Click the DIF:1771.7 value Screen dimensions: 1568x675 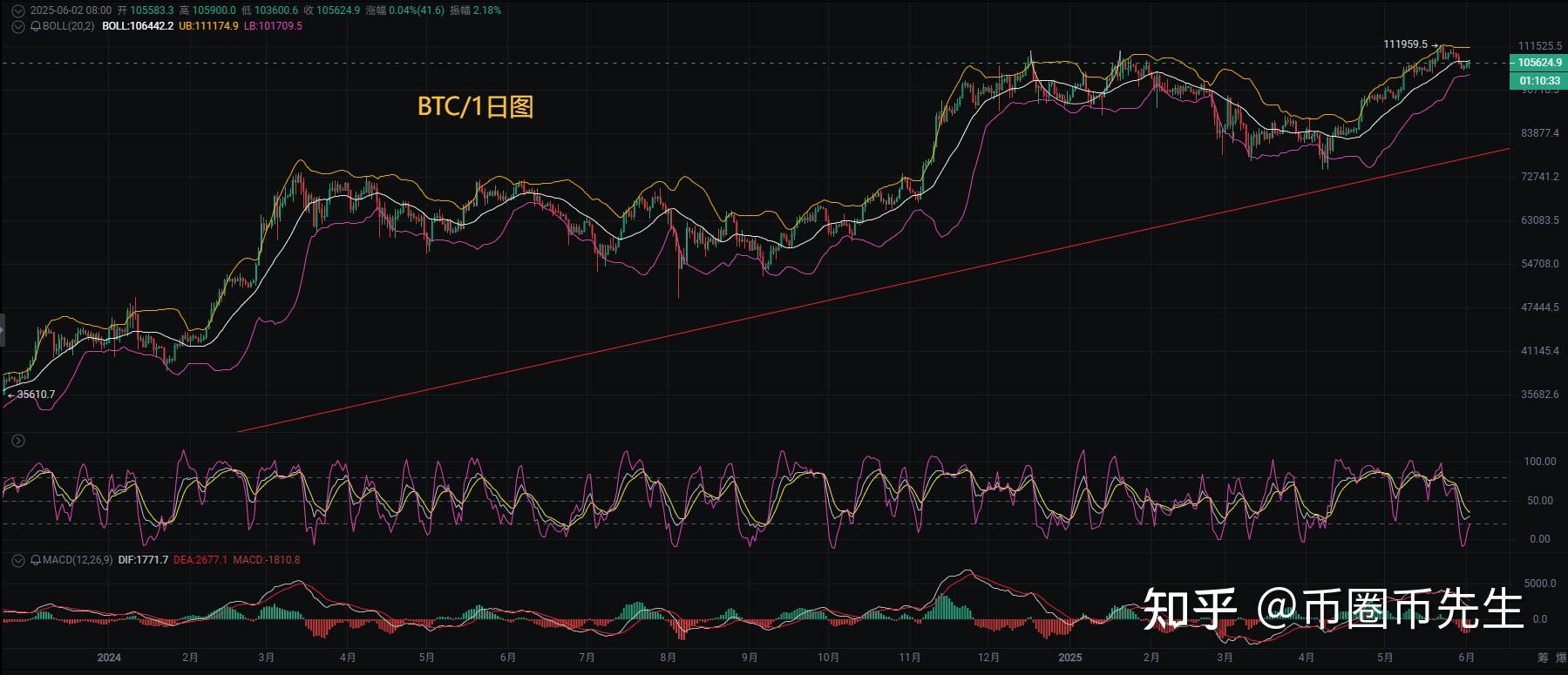click(x=143, y=560)
